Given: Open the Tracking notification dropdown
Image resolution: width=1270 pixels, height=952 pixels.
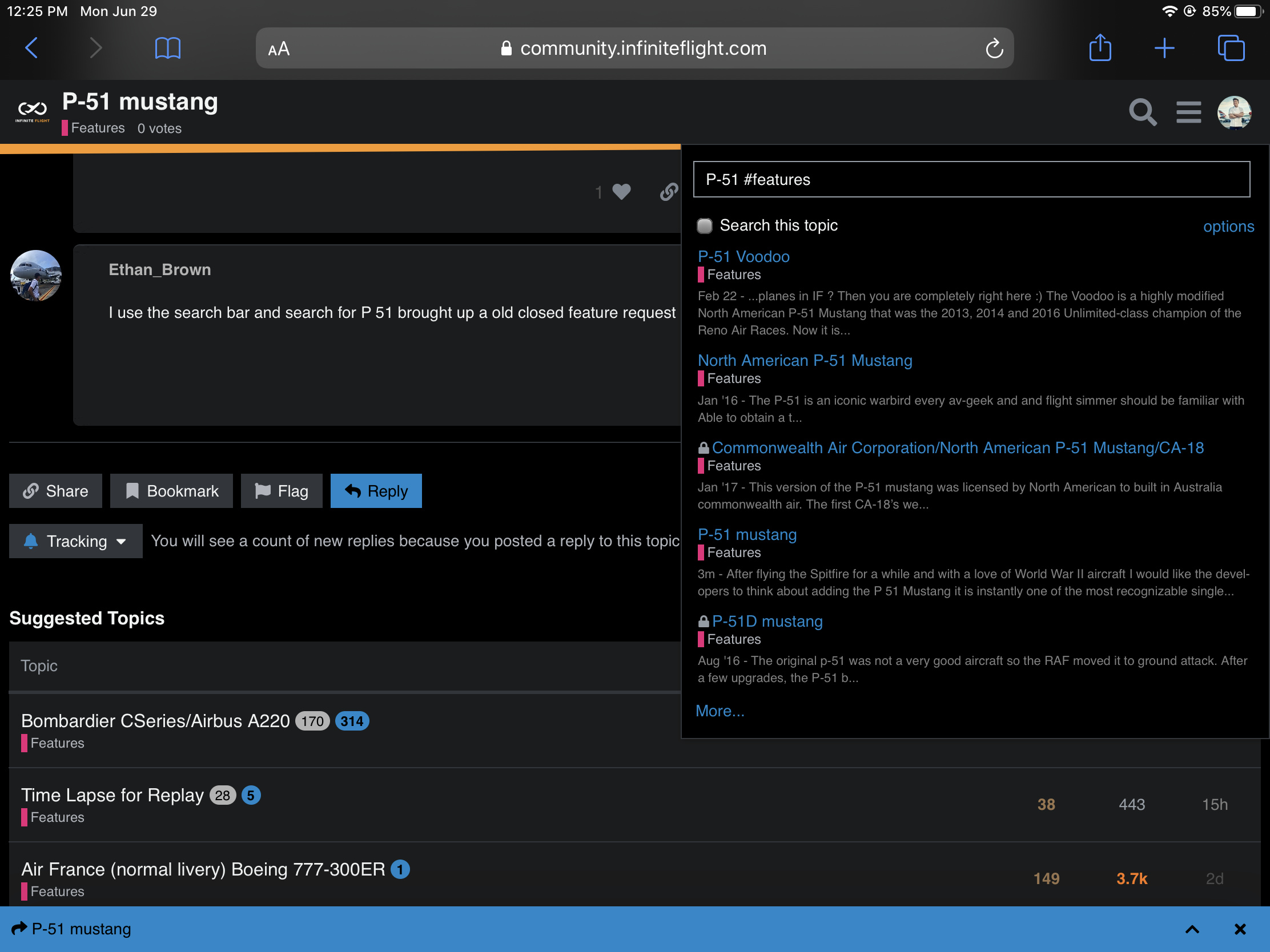Looking at the screenshot, I should pos(76,541).
